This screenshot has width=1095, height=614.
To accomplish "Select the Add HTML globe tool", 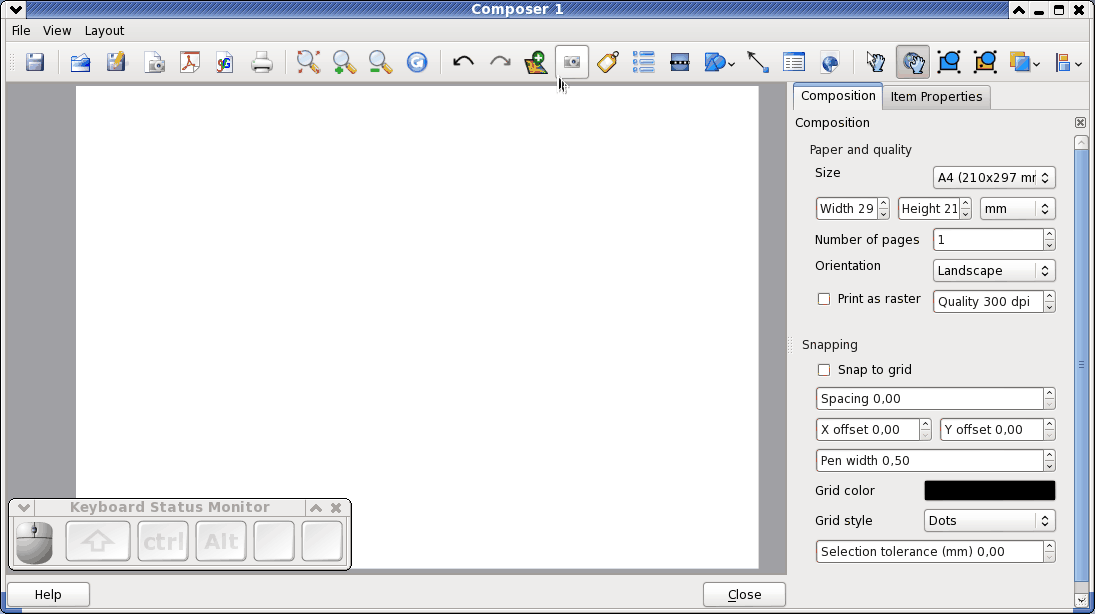I will pyautogui.click(x=830, y=62).
